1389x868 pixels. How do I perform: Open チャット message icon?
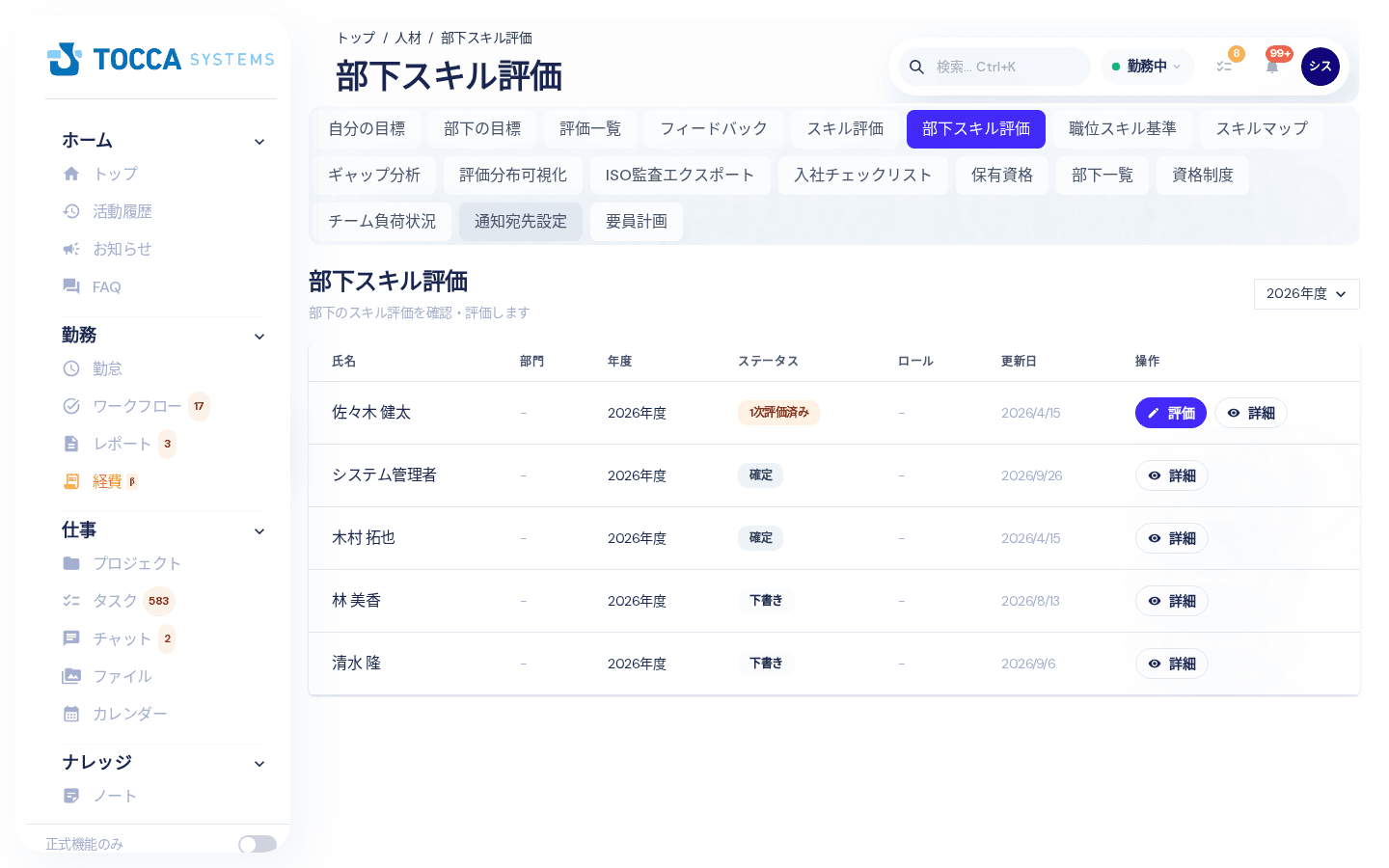coord(71,638)
